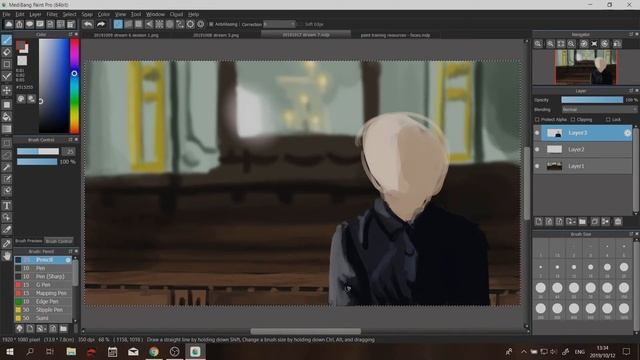Click the add brush icon under the brush list

[30, 329]
